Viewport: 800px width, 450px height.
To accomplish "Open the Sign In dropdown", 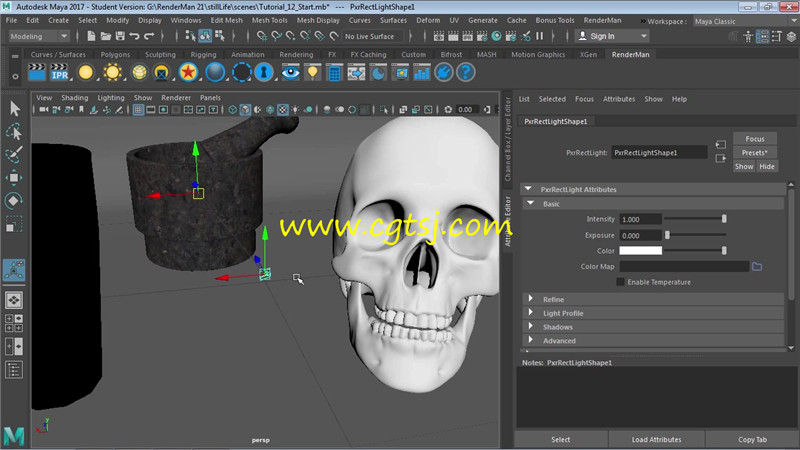I will (x=612, y=36).
